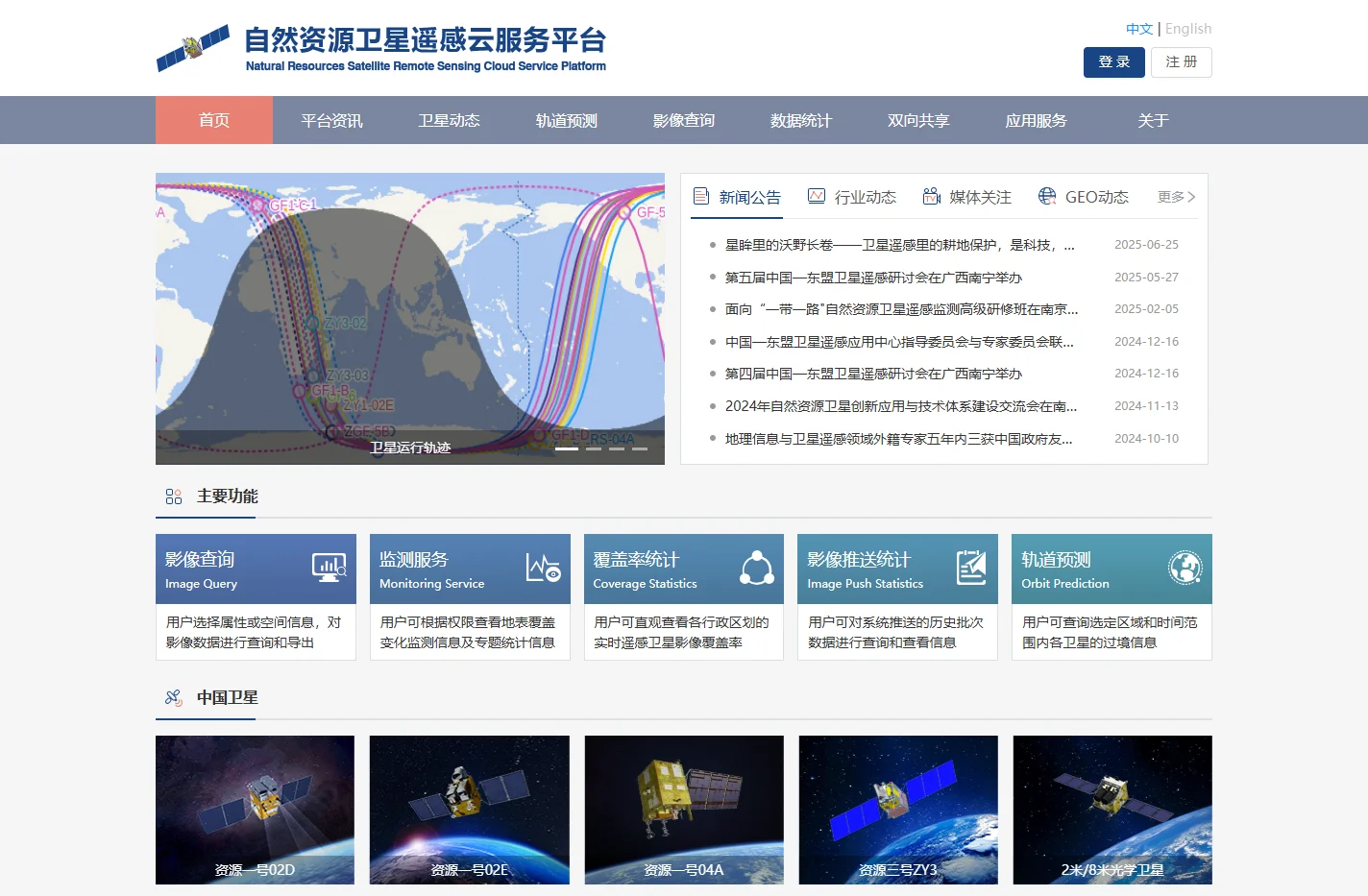Open 双向共享 navigation item
Viewport: 1368px width, 896px height.
[917, 120]
